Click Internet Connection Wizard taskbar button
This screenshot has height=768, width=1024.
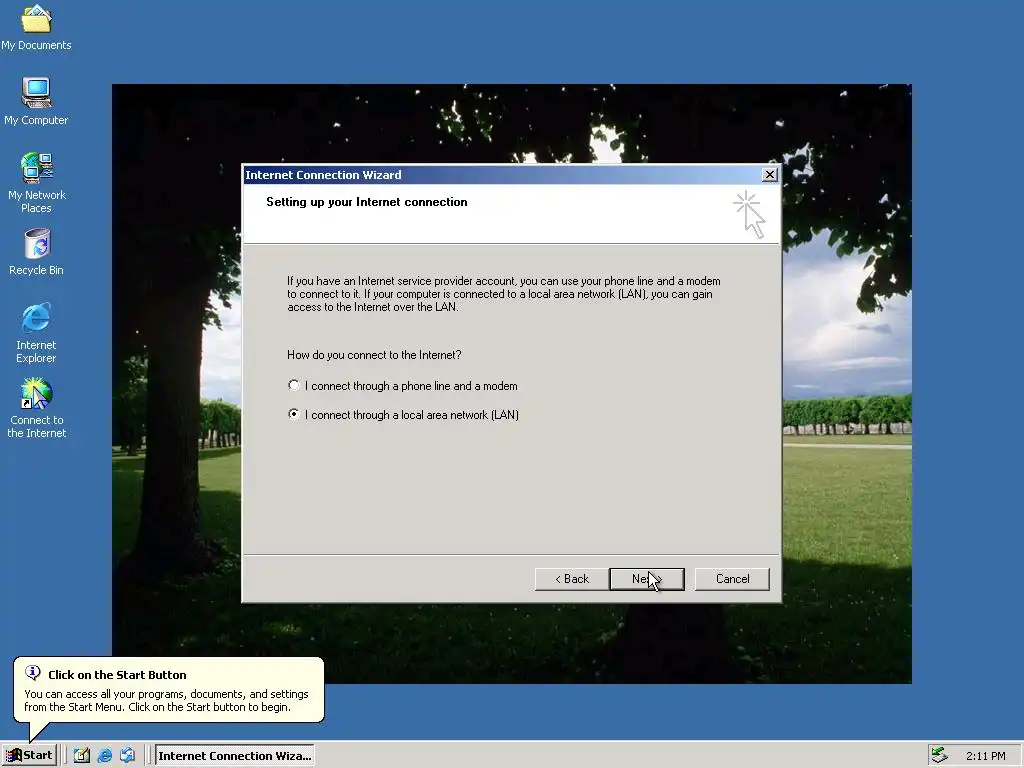pos(234,756)
